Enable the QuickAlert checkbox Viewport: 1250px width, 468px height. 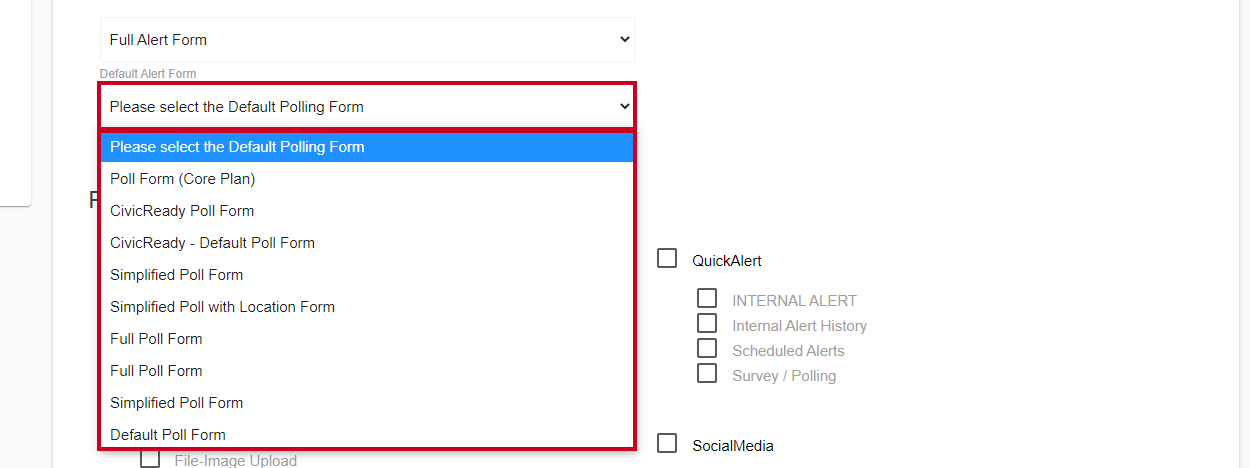click(x=667, y=259)
